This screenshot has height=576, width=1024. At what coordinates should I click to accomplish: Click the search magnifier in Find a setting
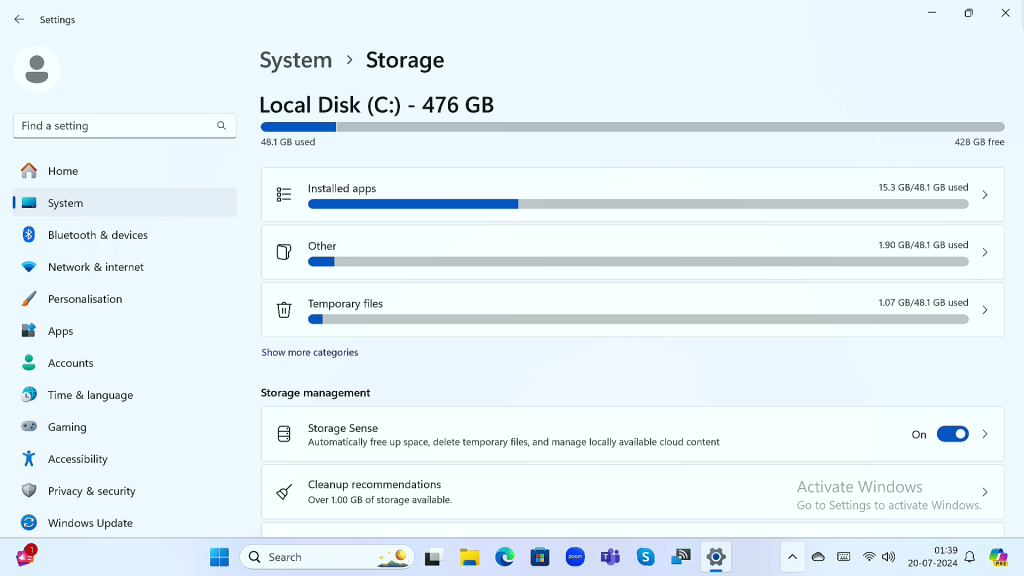(221, 126)
